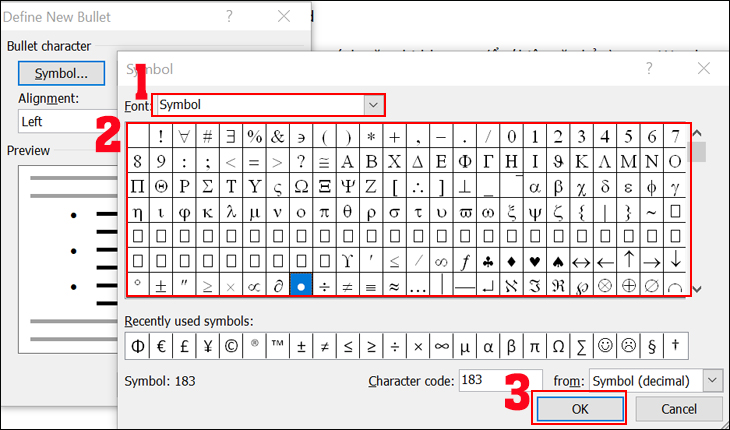Screen dimensions: 730x430
Task: Select the lowercase delta (δ) symbol
Action: click(x=605, y=187)
